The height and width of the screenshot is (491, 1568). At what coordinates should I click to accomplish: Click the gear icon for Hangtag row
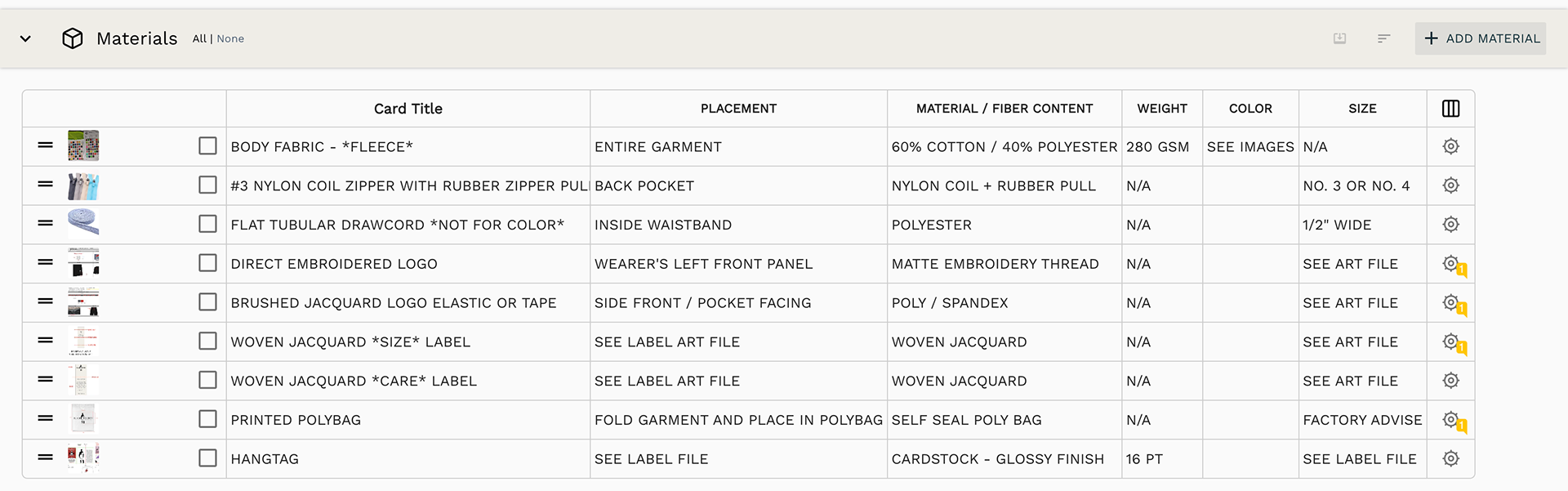1450,458
